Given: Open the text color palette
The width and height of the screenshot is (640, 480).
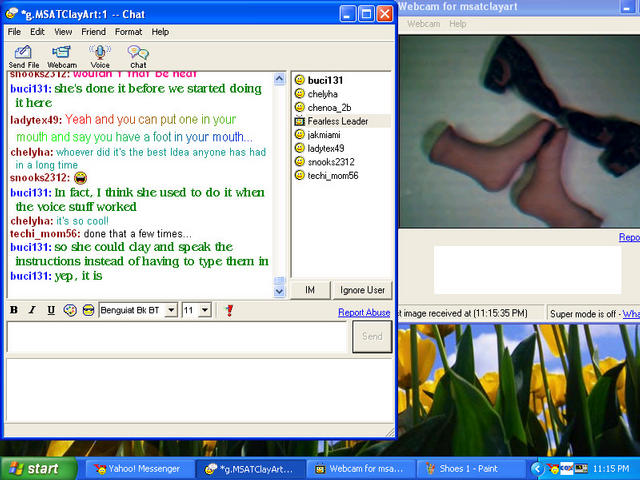Looking at the screenshot, I should (70, 310).
